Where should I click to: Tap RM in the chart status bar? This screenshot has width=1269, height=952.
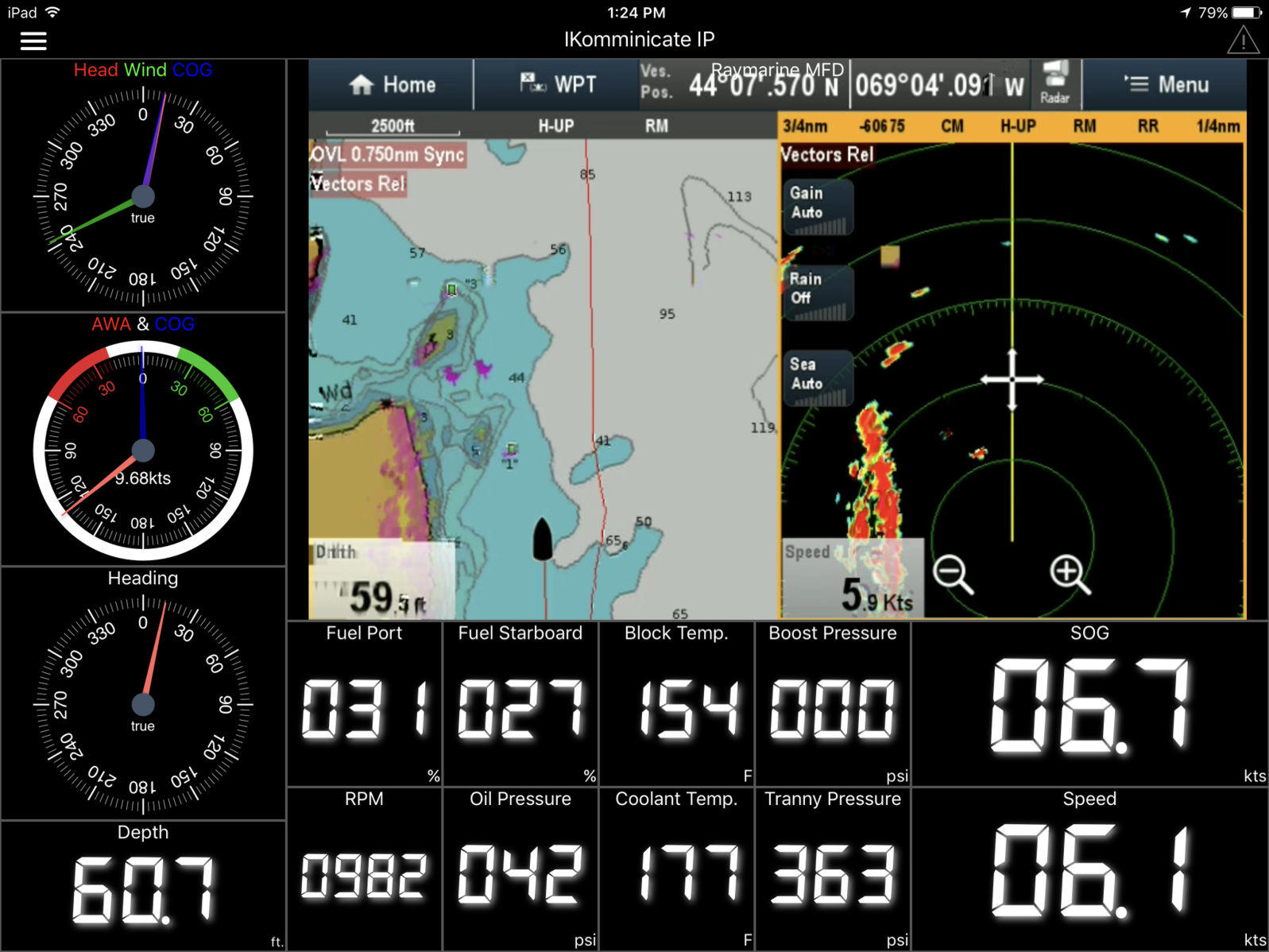pyautogui.click(x=656, y=126)
